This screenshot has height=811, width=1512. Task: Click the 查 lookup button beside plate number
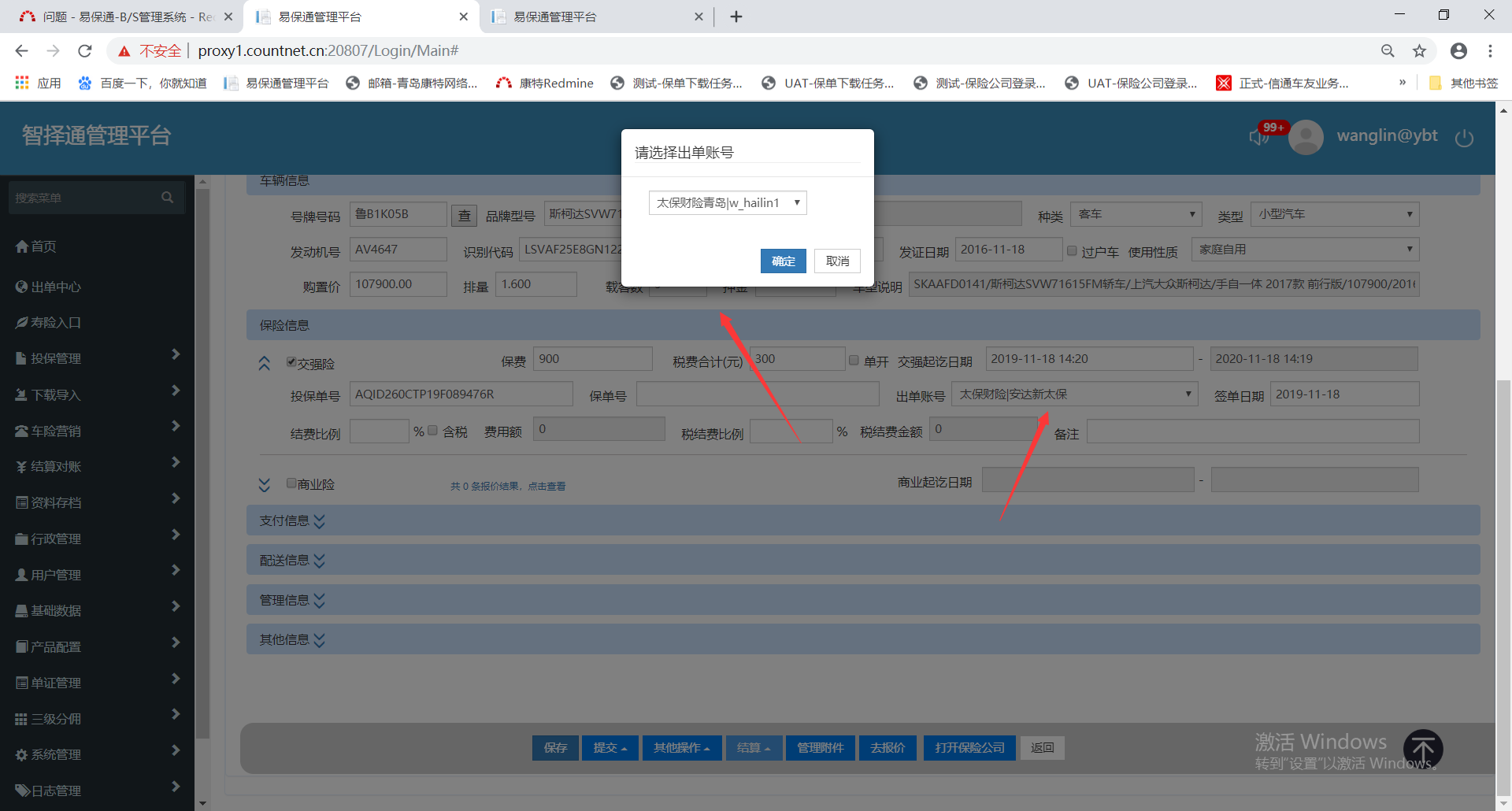coord(465,215)
